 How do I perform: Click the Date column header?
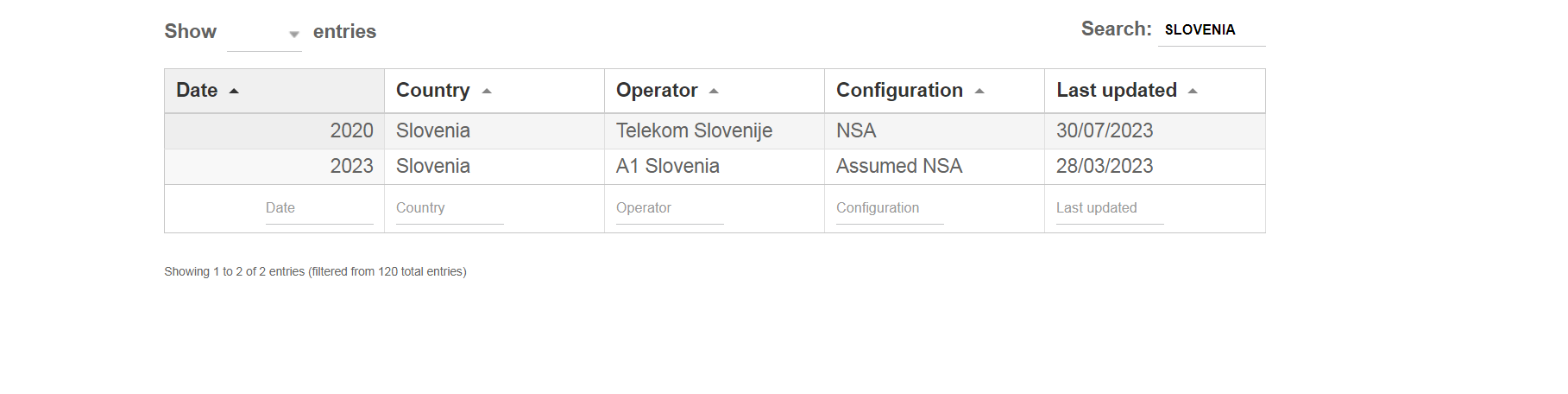274,91
